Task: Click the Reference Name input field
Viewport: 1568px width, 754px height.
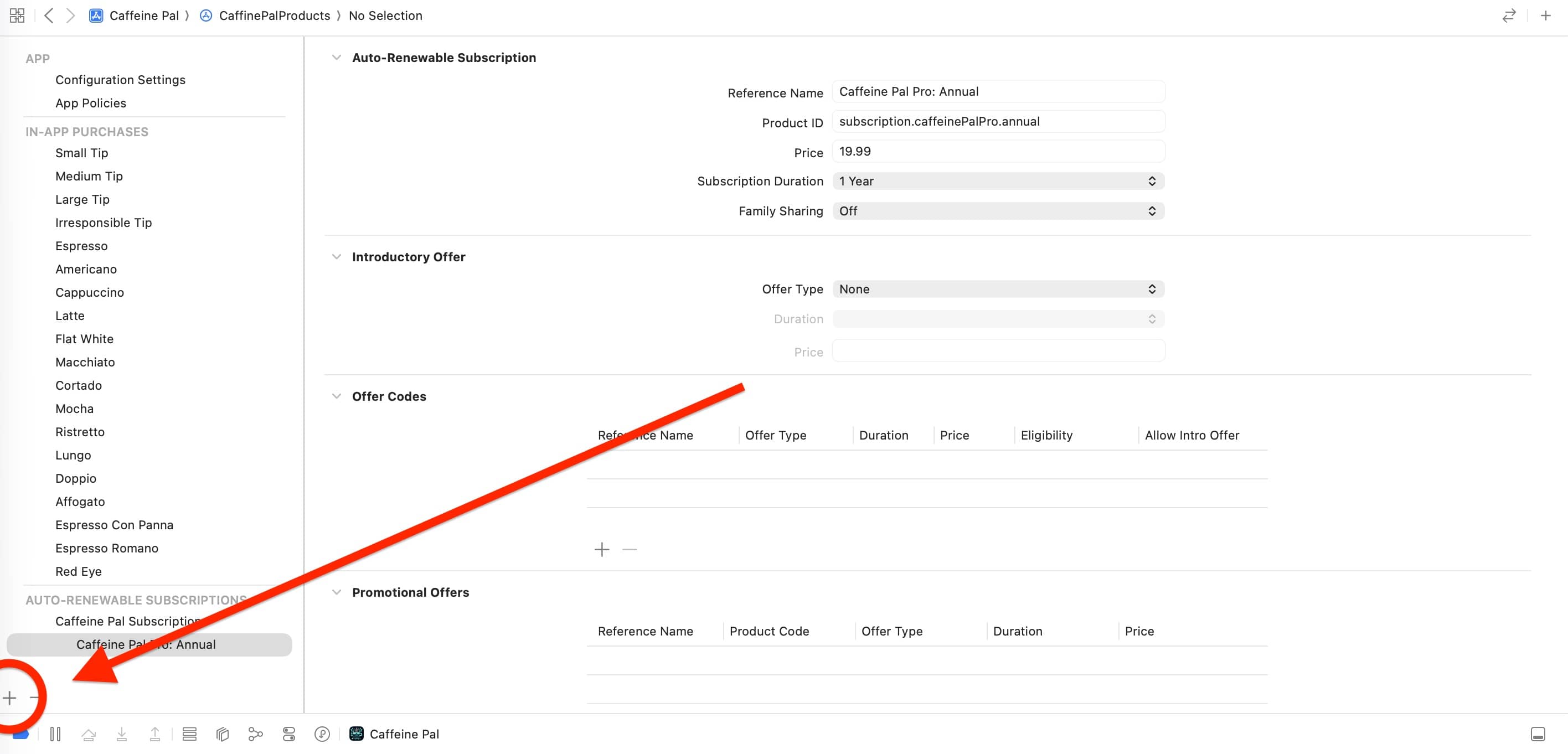Action: coord(998,91)
